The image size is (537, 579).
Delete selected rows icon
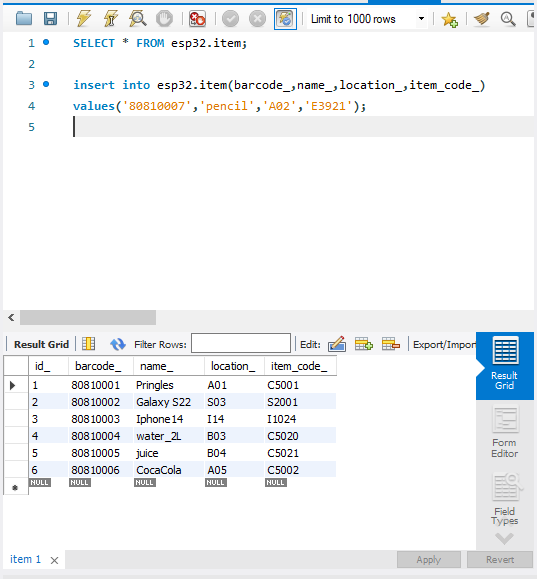pyautogui.click(x=391, y=344)
